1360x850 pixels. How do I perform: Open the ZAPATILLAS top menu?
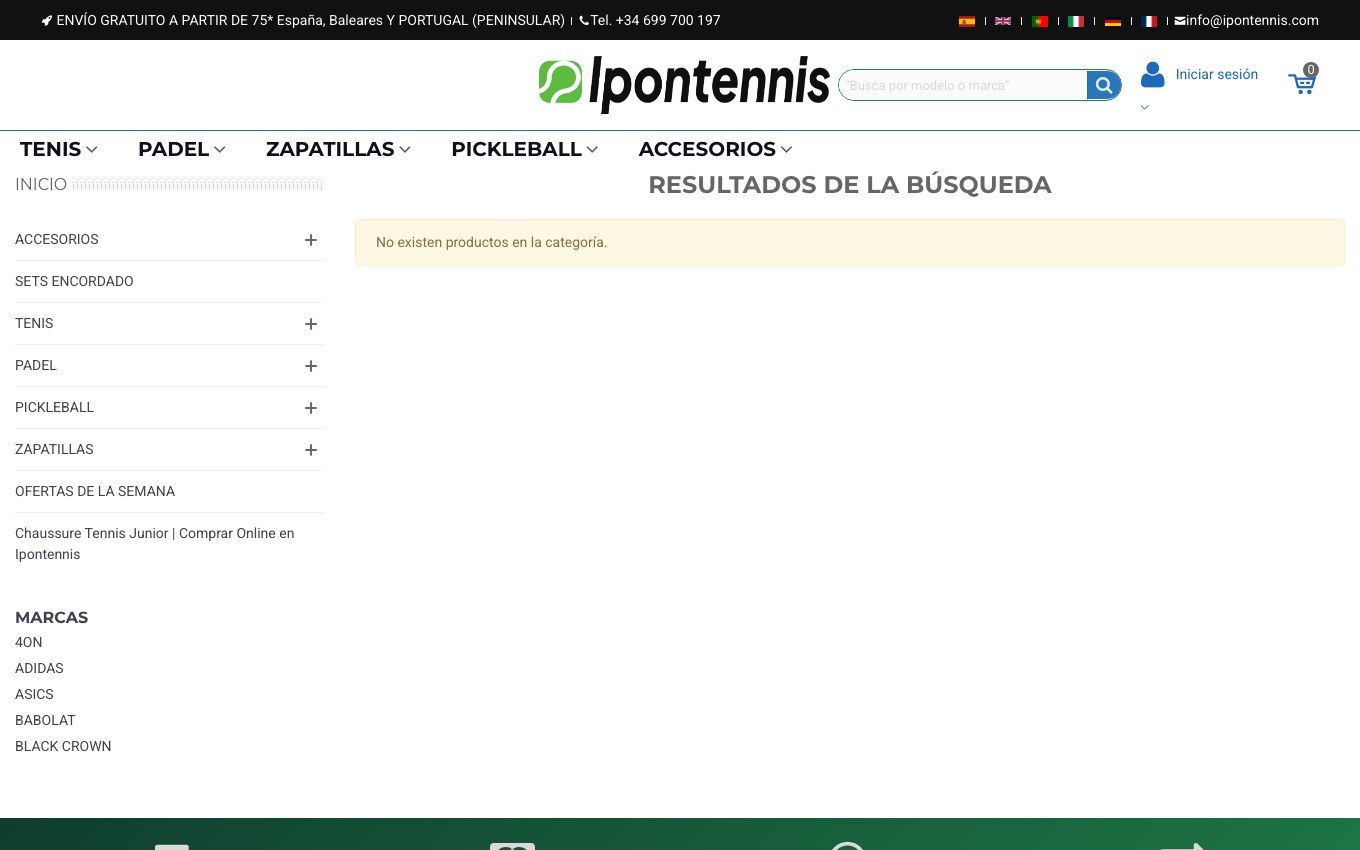[x=338, y=149]
